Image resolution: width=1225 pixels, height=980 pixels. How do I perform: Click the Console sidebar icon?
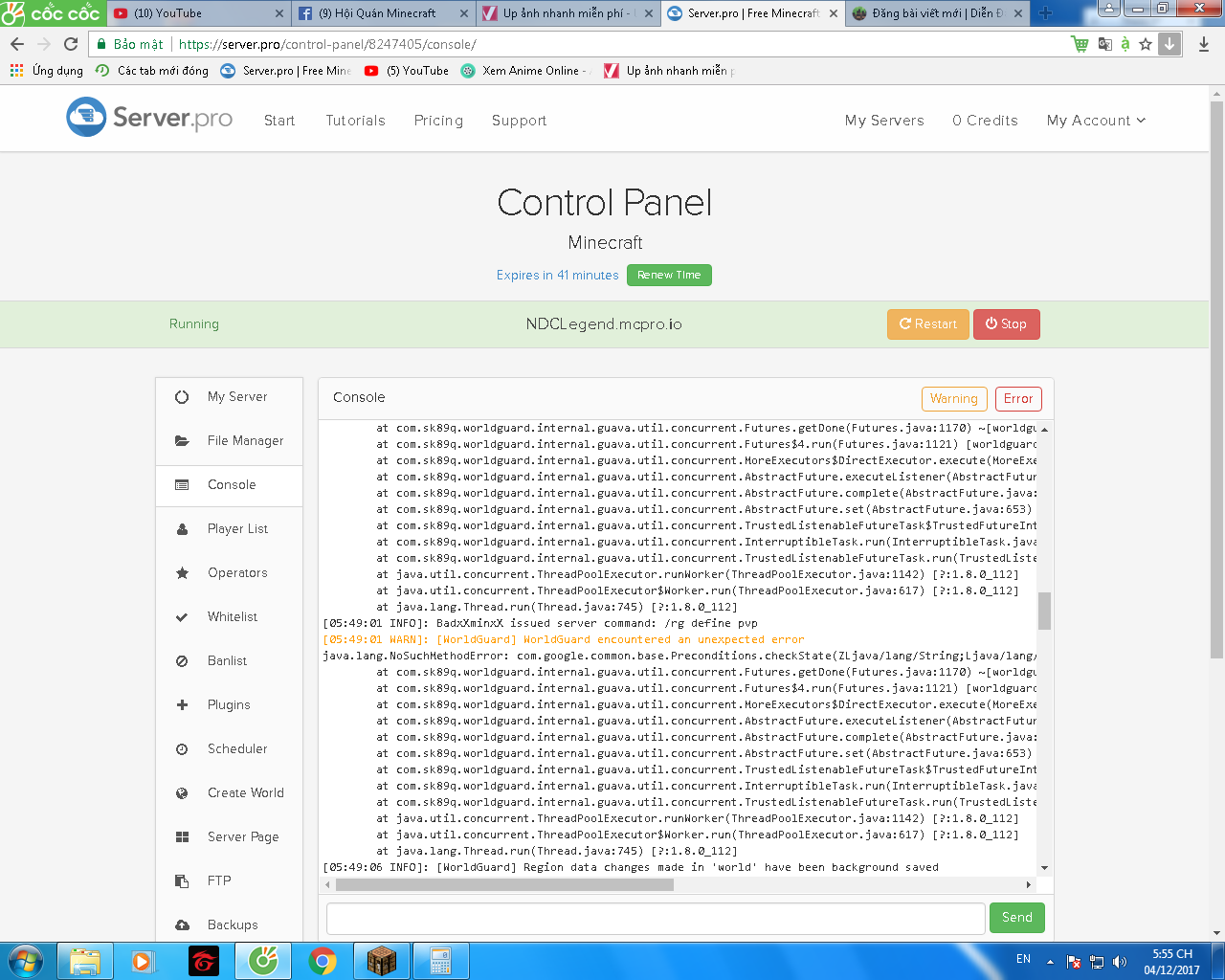coord(182,485)
